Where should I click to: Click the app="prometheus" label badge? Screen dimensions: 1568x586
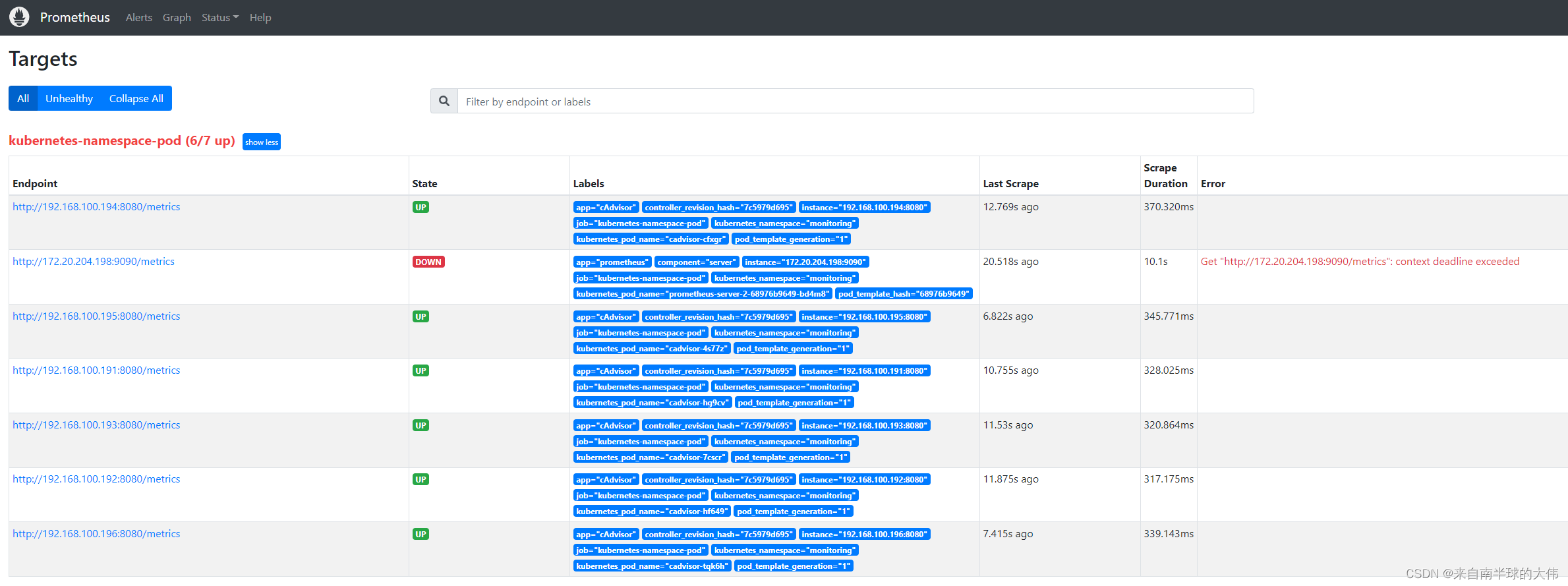point(612,262)
